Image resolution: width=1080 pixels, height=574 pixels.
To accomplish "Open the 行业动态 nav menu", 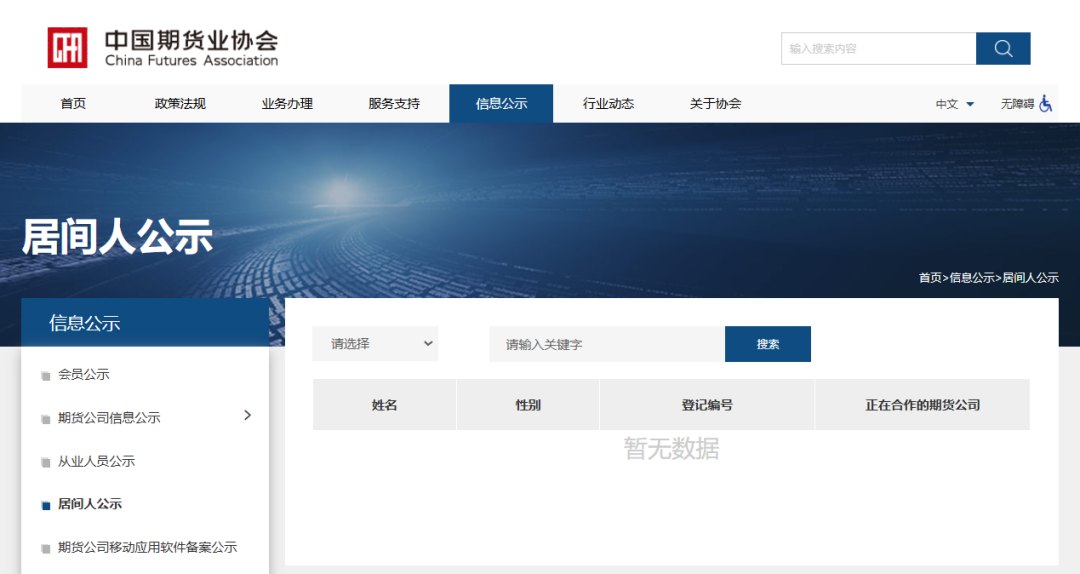I will 608,103.
